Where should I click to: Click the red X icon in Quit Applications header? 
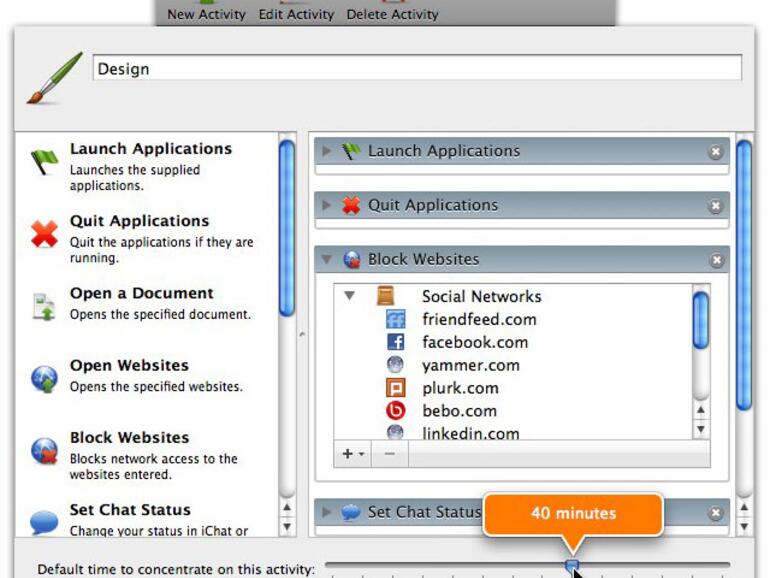pyautogui.click(x=351, y=205)
